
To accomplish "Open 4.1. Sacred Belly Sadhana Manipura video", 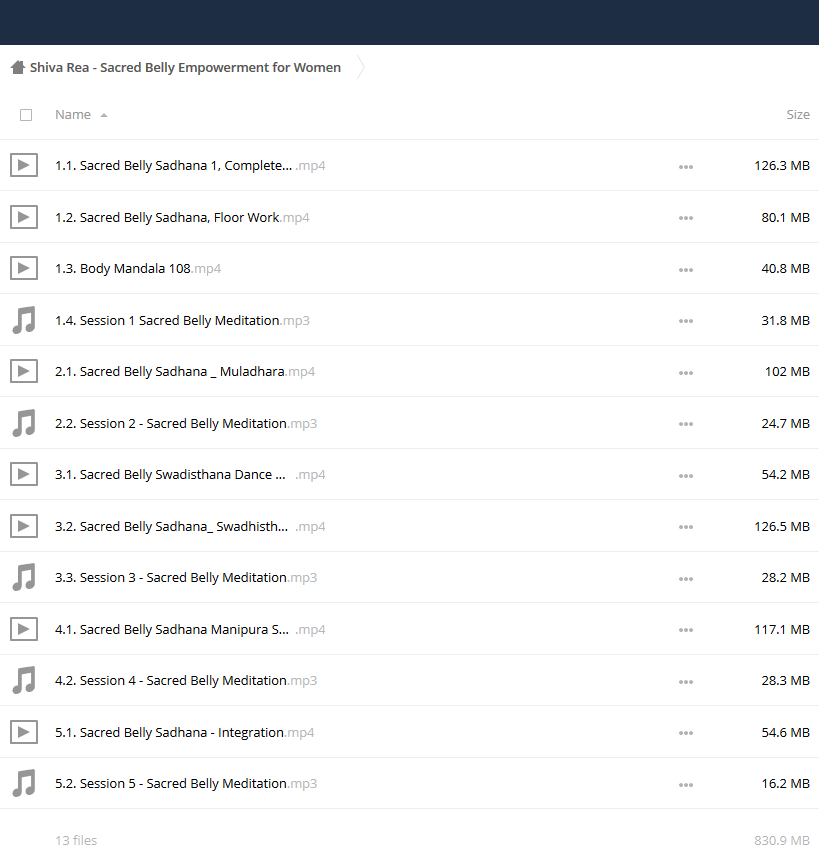I will (190, 629).
